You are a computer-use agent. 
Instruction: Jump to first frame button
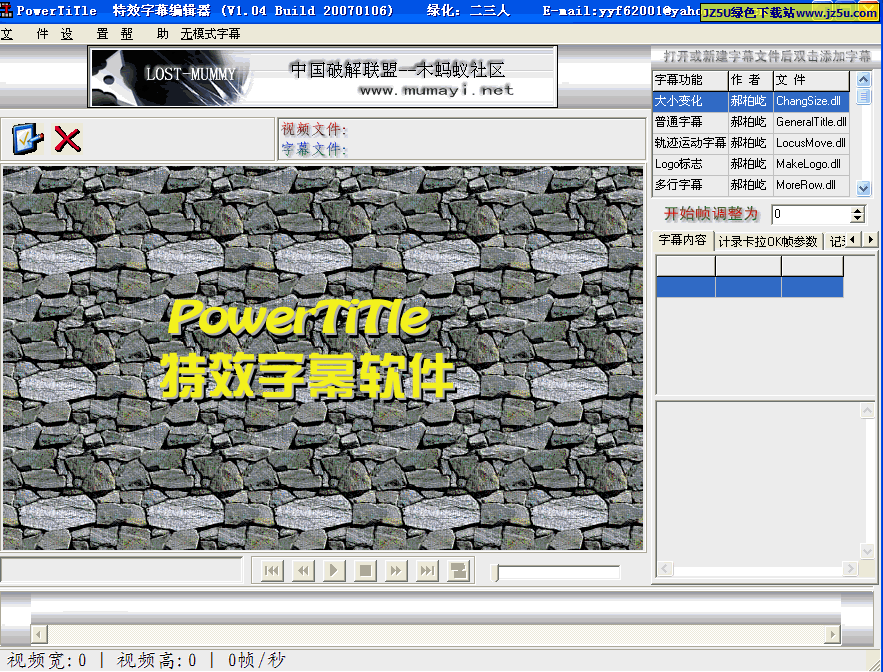pyautogui.click(x=272, y=571)
